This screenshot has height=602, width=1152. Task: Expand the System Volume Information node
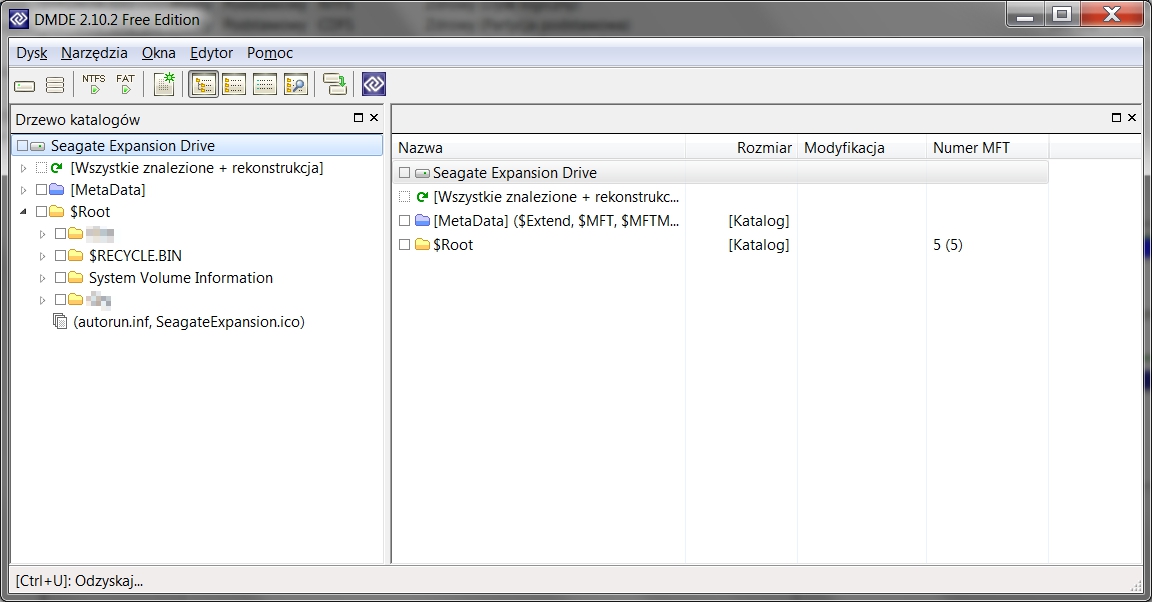tap(43, 279)
